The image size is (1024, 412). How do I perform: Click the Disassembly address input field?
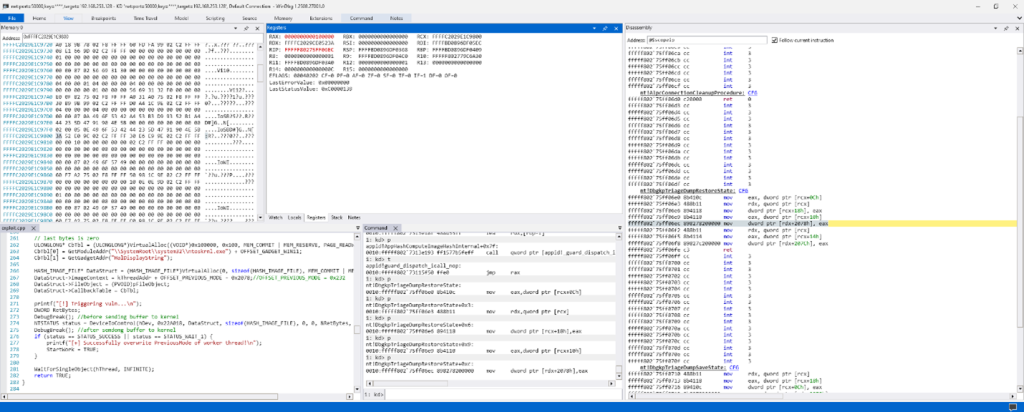point(705,39)
